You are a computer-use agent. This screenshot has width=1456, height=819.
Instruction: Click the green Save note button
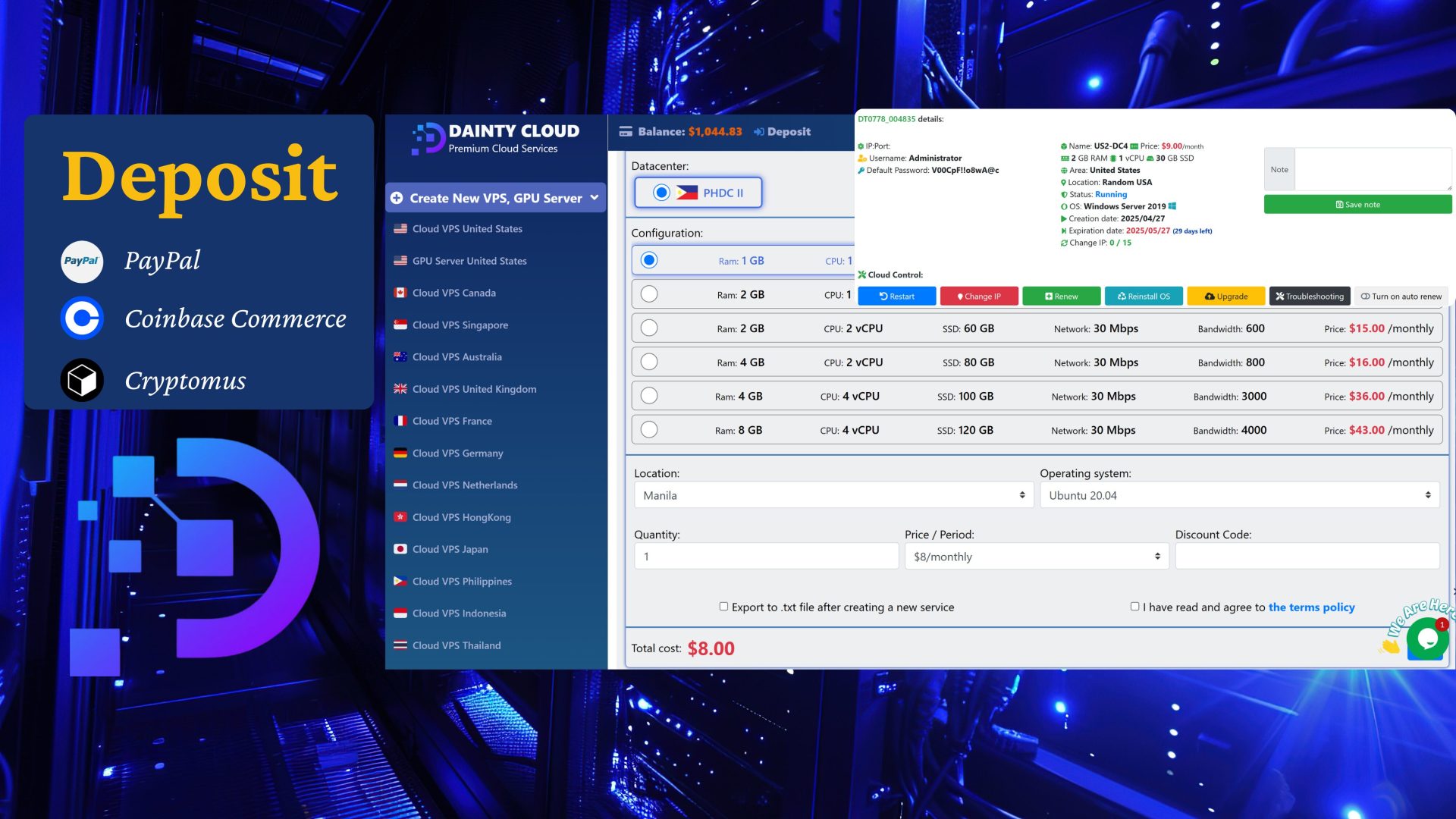click(1357, 205)
